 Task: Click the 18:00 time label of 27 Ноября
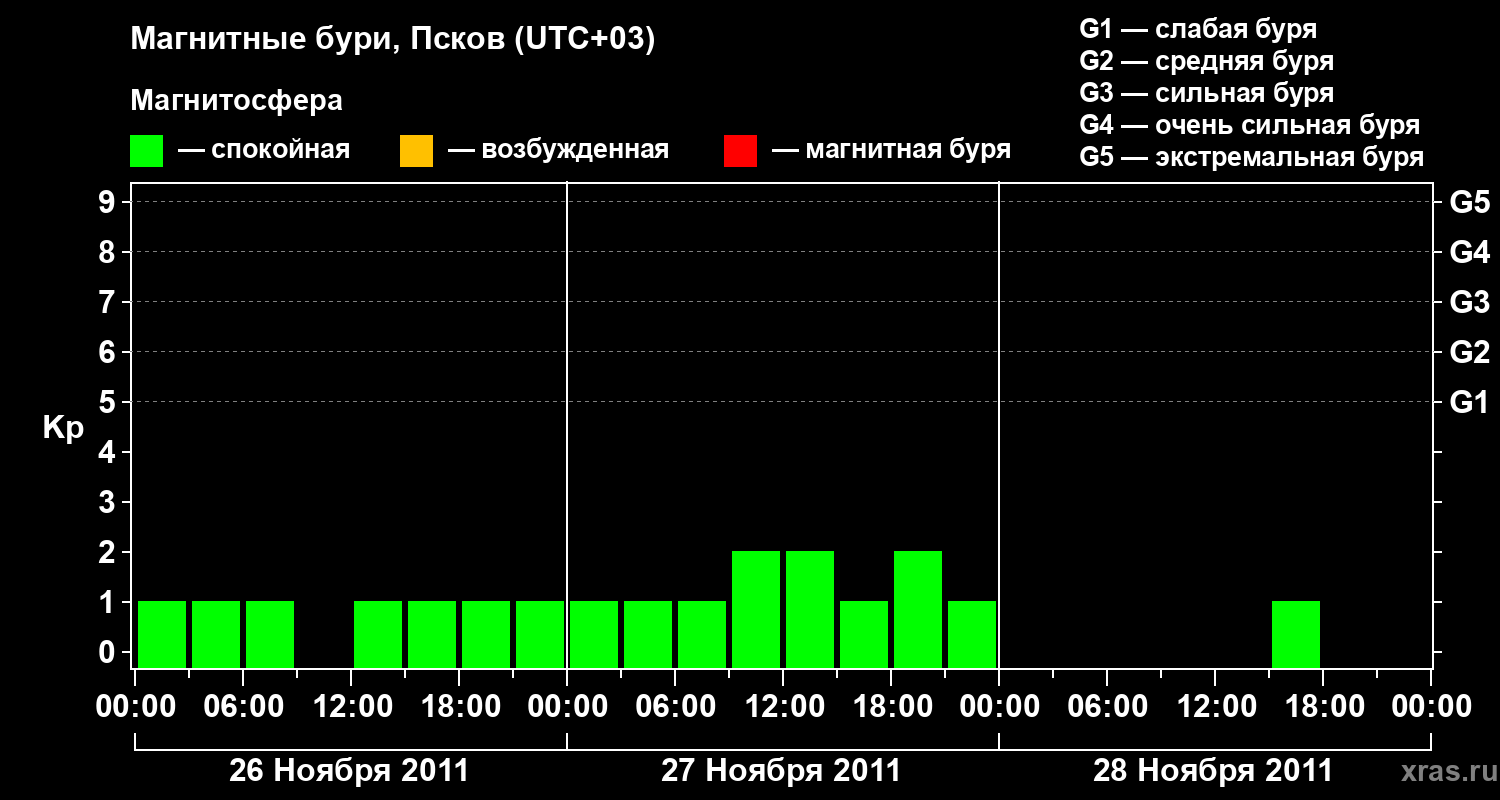pos(891,707)
